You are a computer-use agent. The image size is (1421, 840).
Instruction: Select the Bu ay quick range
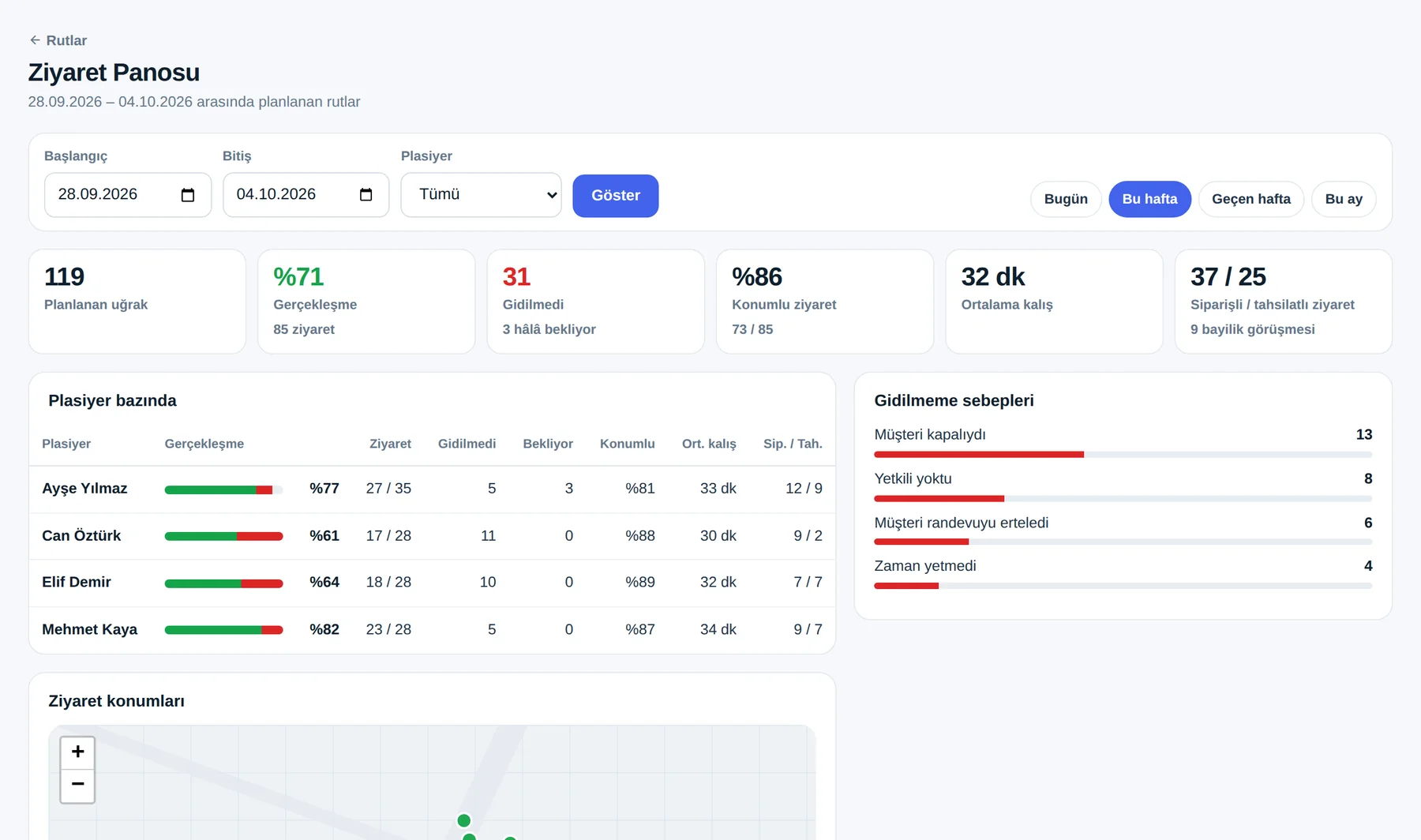1344,199
